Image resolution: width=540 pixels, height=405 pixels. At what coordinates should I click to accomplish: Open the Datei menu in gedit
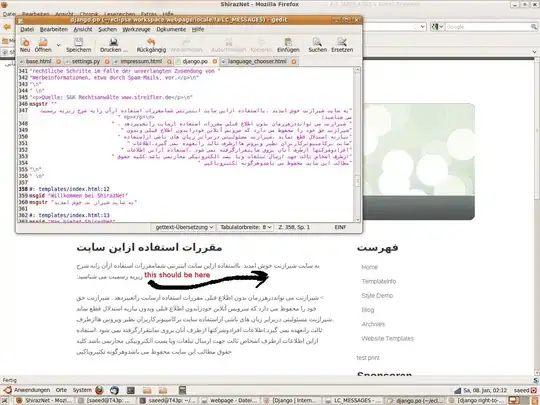coord(27,30)
